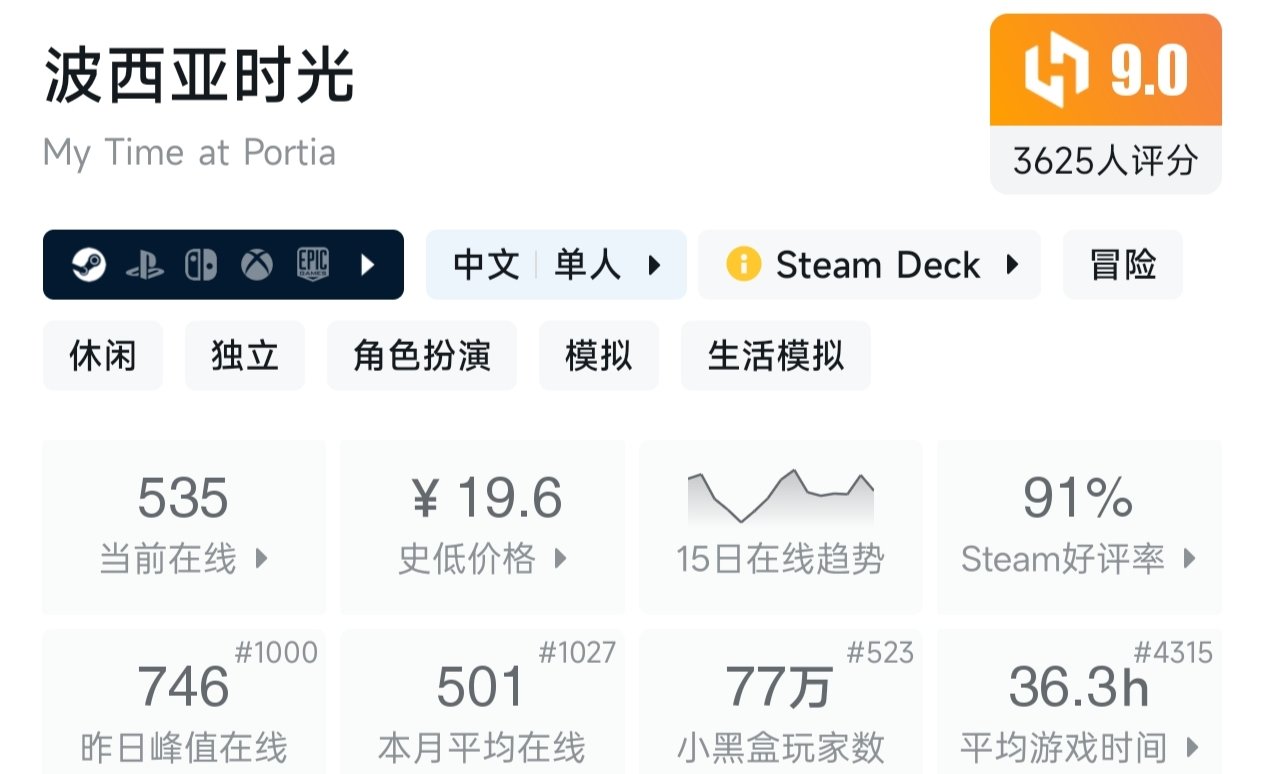This screenshot has height=774, width=1264.
Task: Select the 休闲 genre tag
Action: (102, 355)
